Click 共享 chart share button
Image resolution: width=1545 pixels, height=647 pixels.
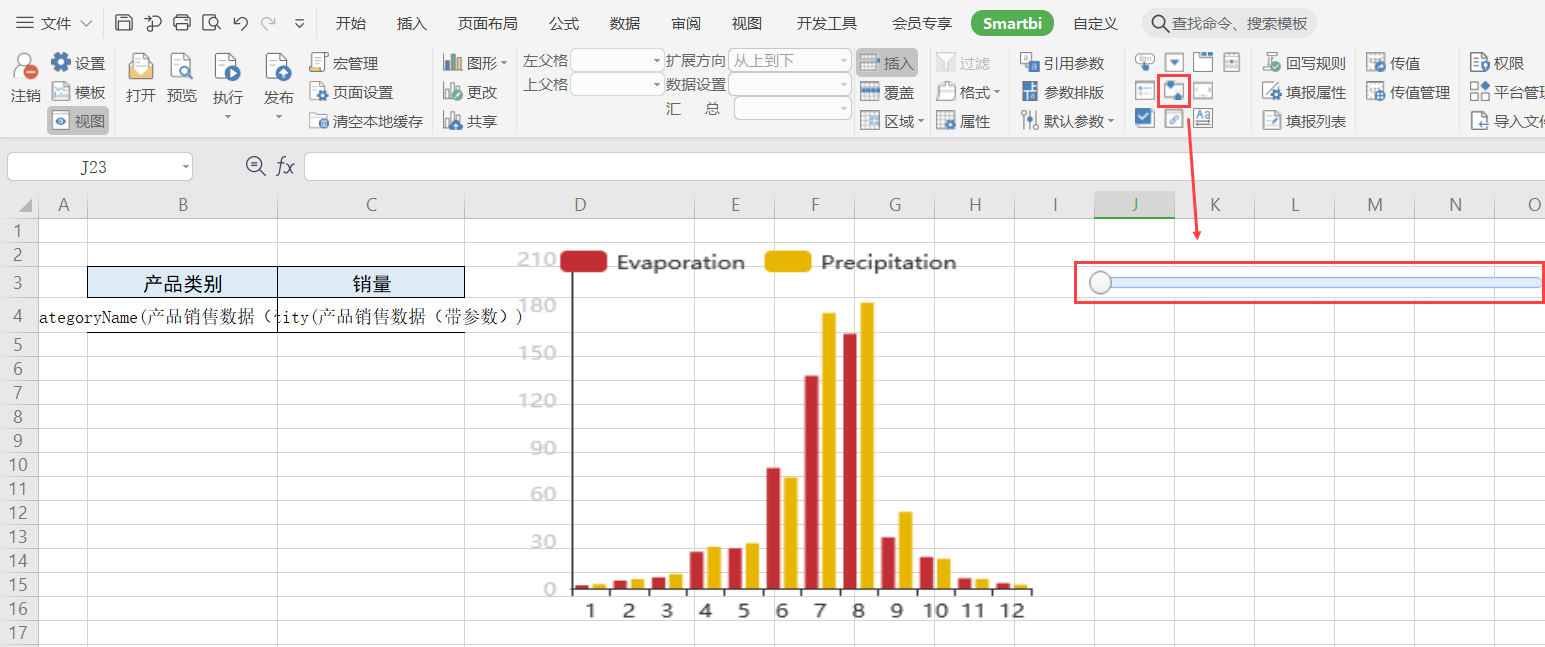(470, 121)
